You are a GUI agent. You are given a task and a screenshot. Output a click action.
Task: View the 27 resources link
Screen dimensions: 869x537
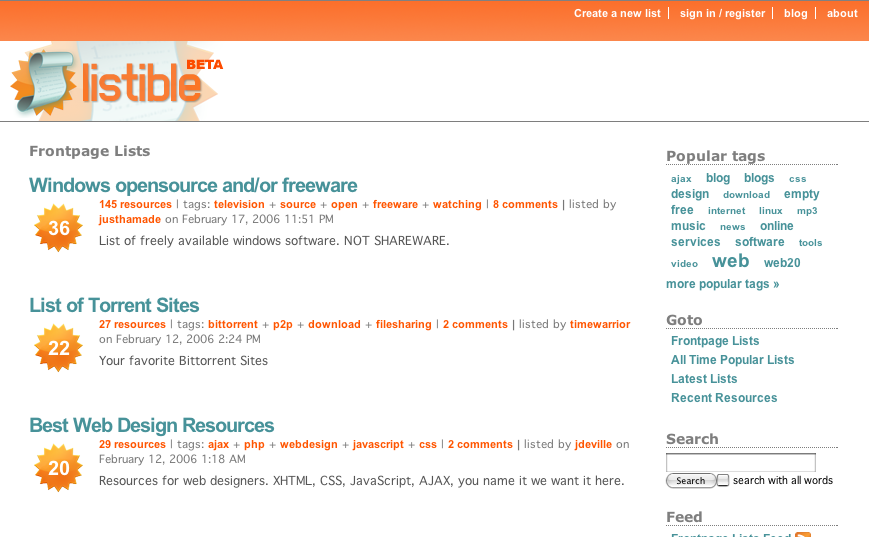click(x=132, y=324)
